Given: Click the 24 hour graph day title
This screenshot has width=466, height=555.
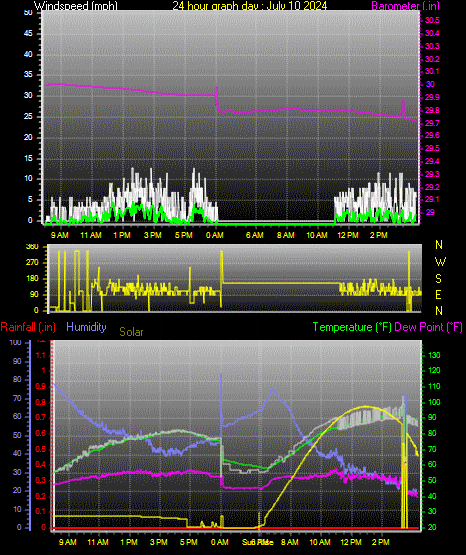Looking at the screenshot, I should [x=250, y=5].
